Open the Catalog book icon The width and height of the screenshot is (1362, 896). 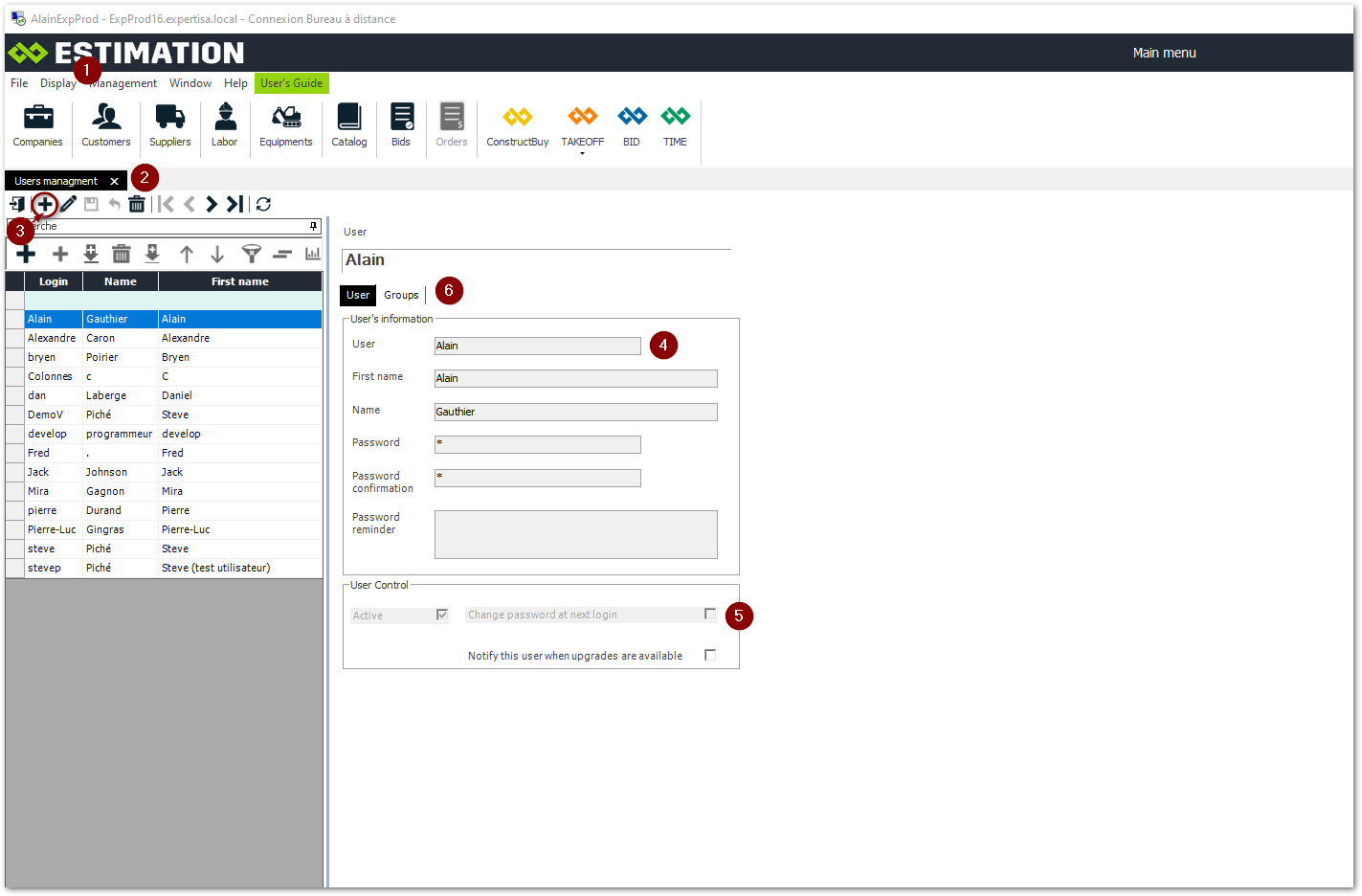pos(349,118)
